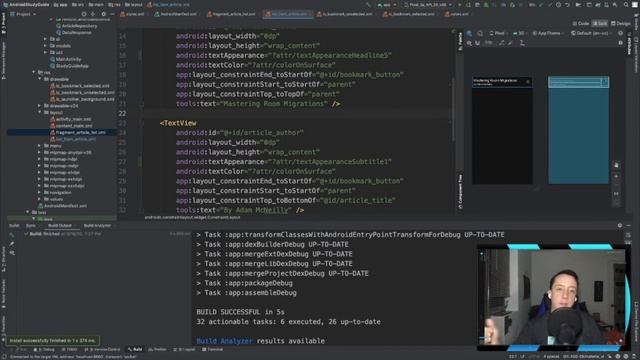Image resolution: width=640 pixels, height=360 pixels.
Task: Click the magnet autoconnect icon in design toolbar
Action: pos(478,43)
